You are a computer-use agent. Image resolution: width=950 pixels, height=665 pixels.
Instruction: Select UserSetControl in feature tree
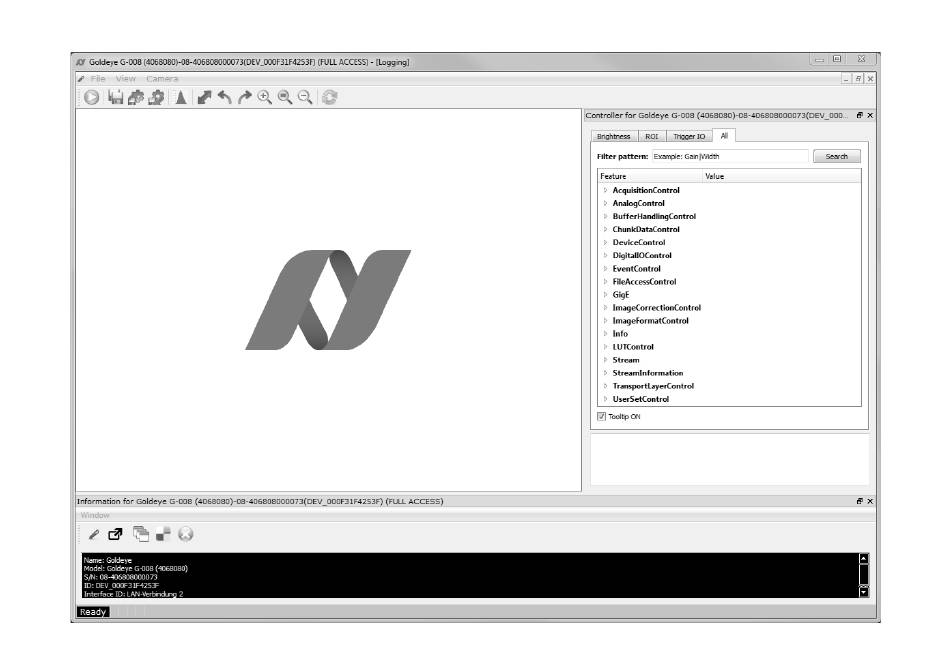click(x=640, y=399)
